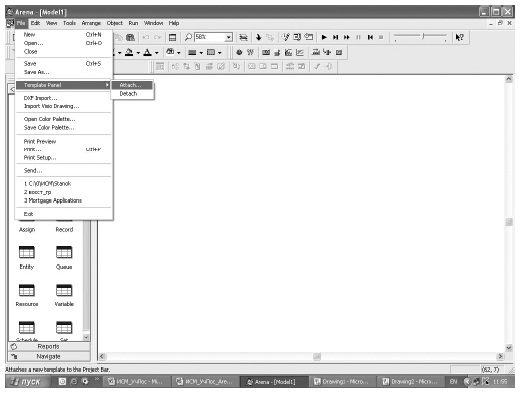The height and width of the screenshot is (398, 521).
Task: Start the simulation with Go button
Action: pos(324,37)
